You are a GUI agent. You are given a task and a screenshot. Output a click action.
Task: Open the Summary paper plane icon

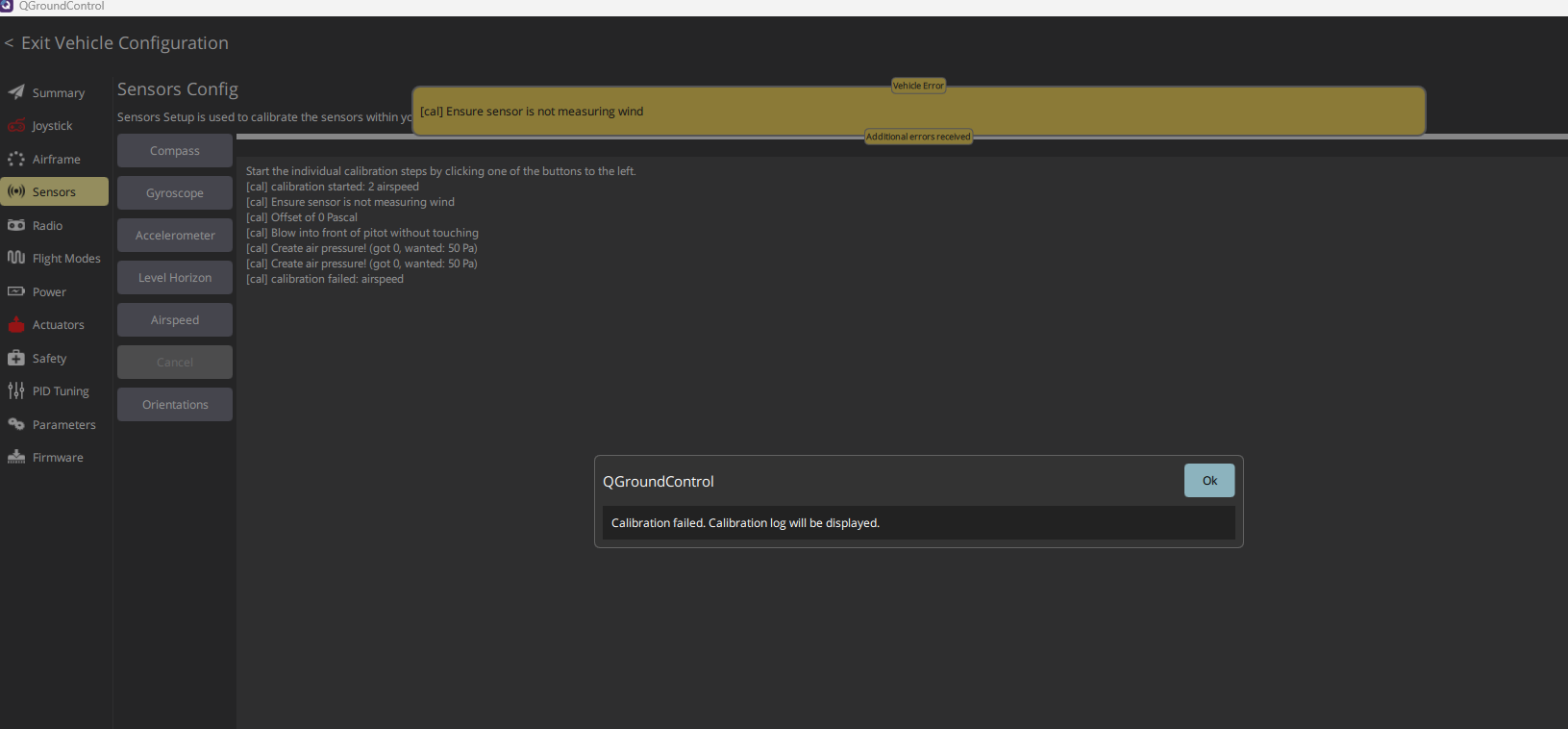pos(16,92)
